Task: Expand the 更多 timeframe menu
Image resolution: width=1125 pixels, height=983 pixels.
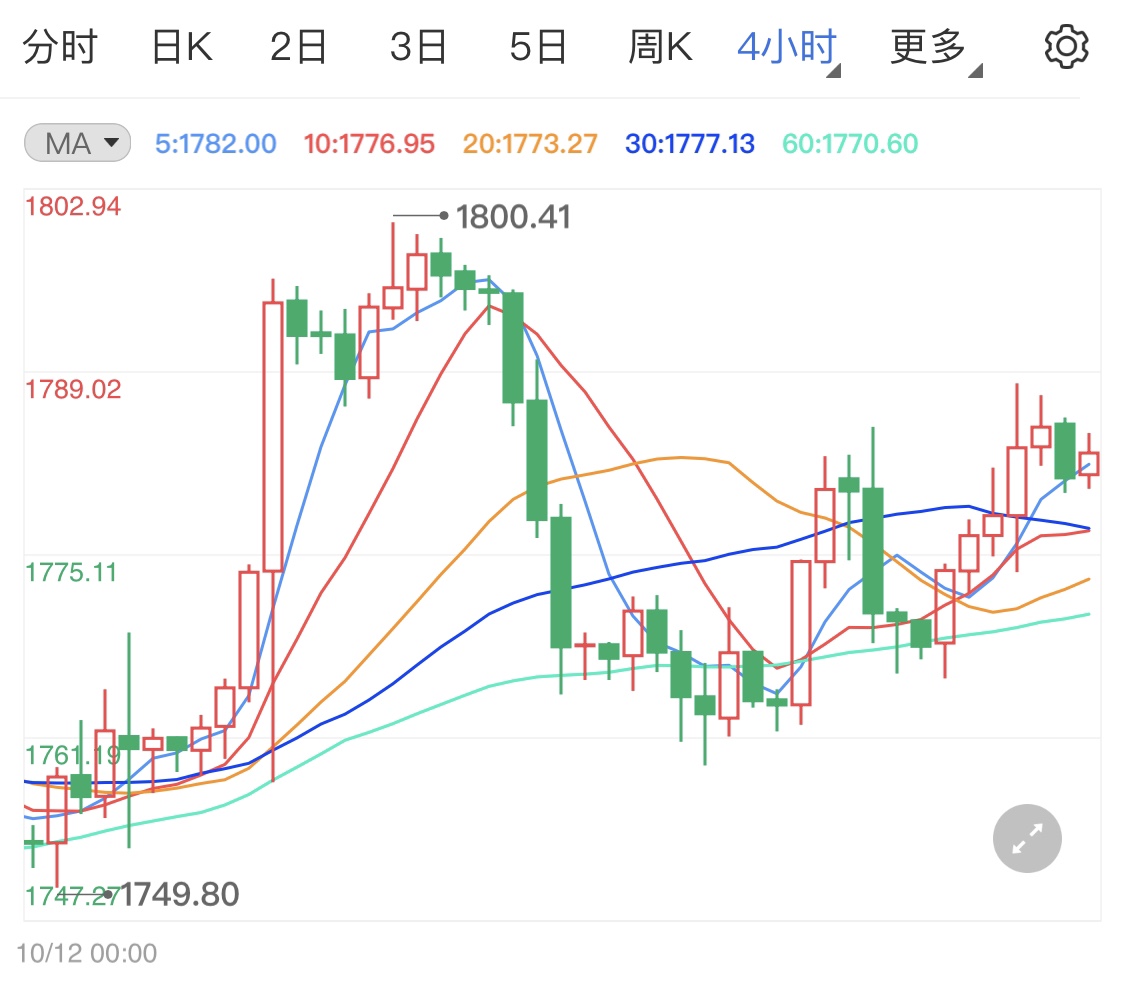Action: coord(935,48)
